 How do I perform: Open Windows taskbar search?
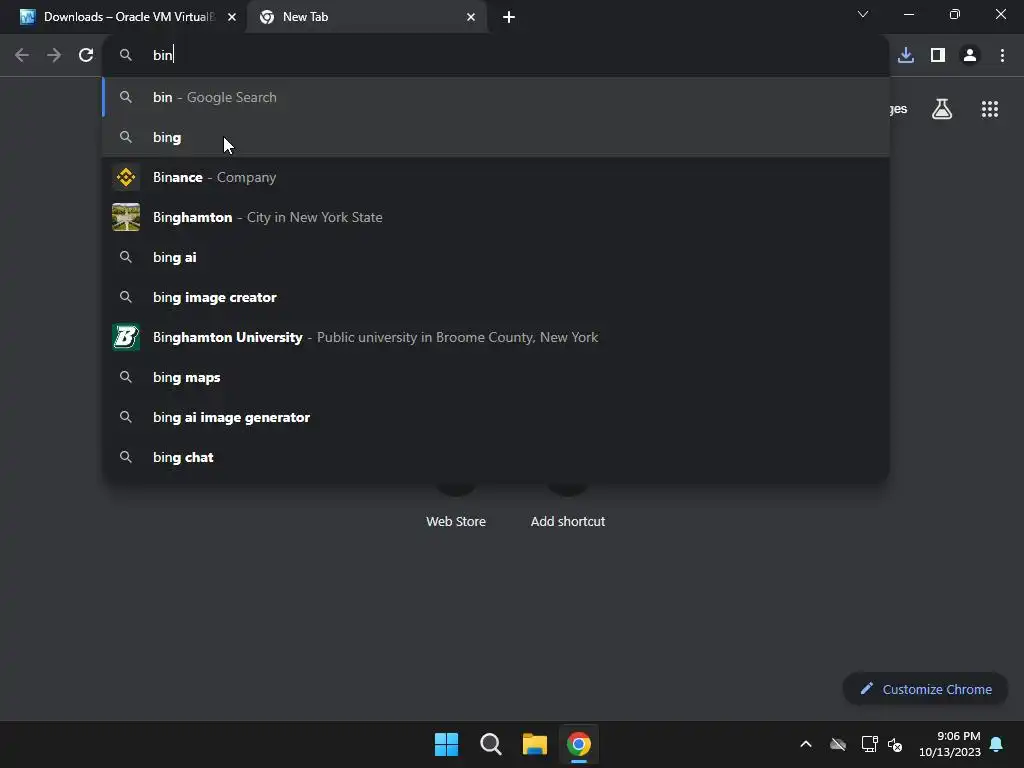coord(490,744)
